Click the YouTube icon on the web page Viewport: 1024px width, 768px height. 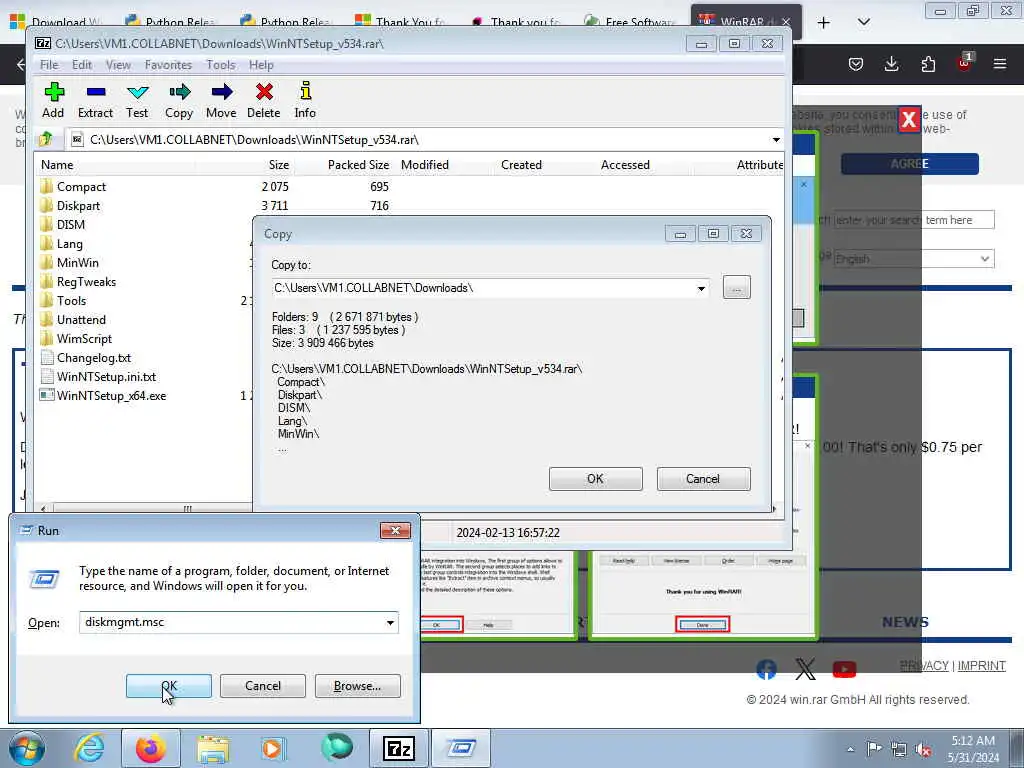coord(844,669)
